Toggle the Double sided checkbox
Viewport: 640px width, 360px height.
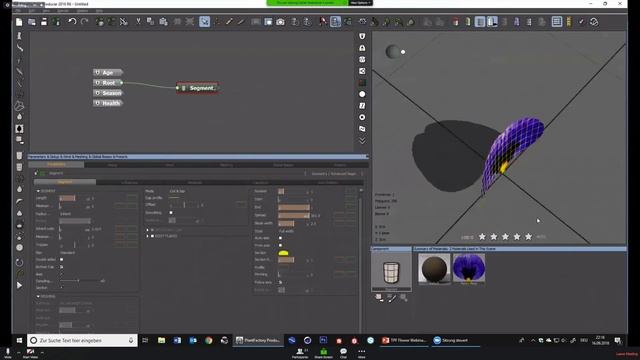pos(62,260)
